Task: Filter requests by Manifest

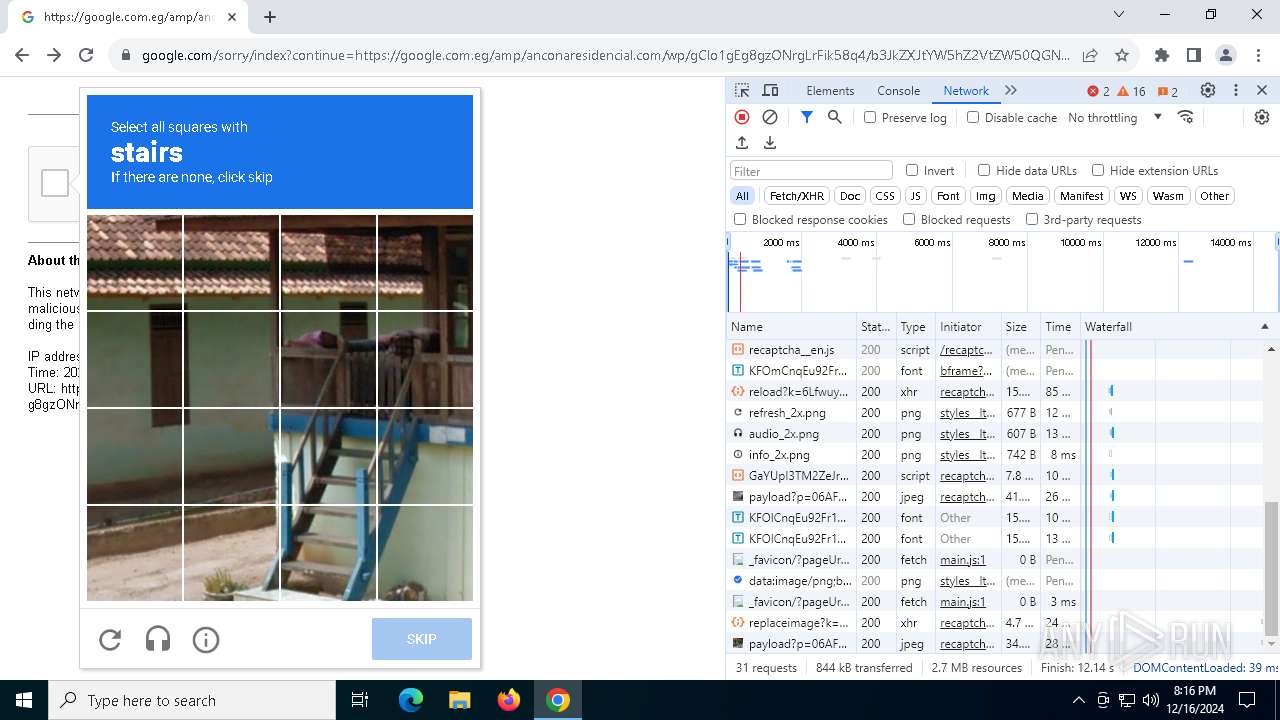Action: [x=1081, y=196]
